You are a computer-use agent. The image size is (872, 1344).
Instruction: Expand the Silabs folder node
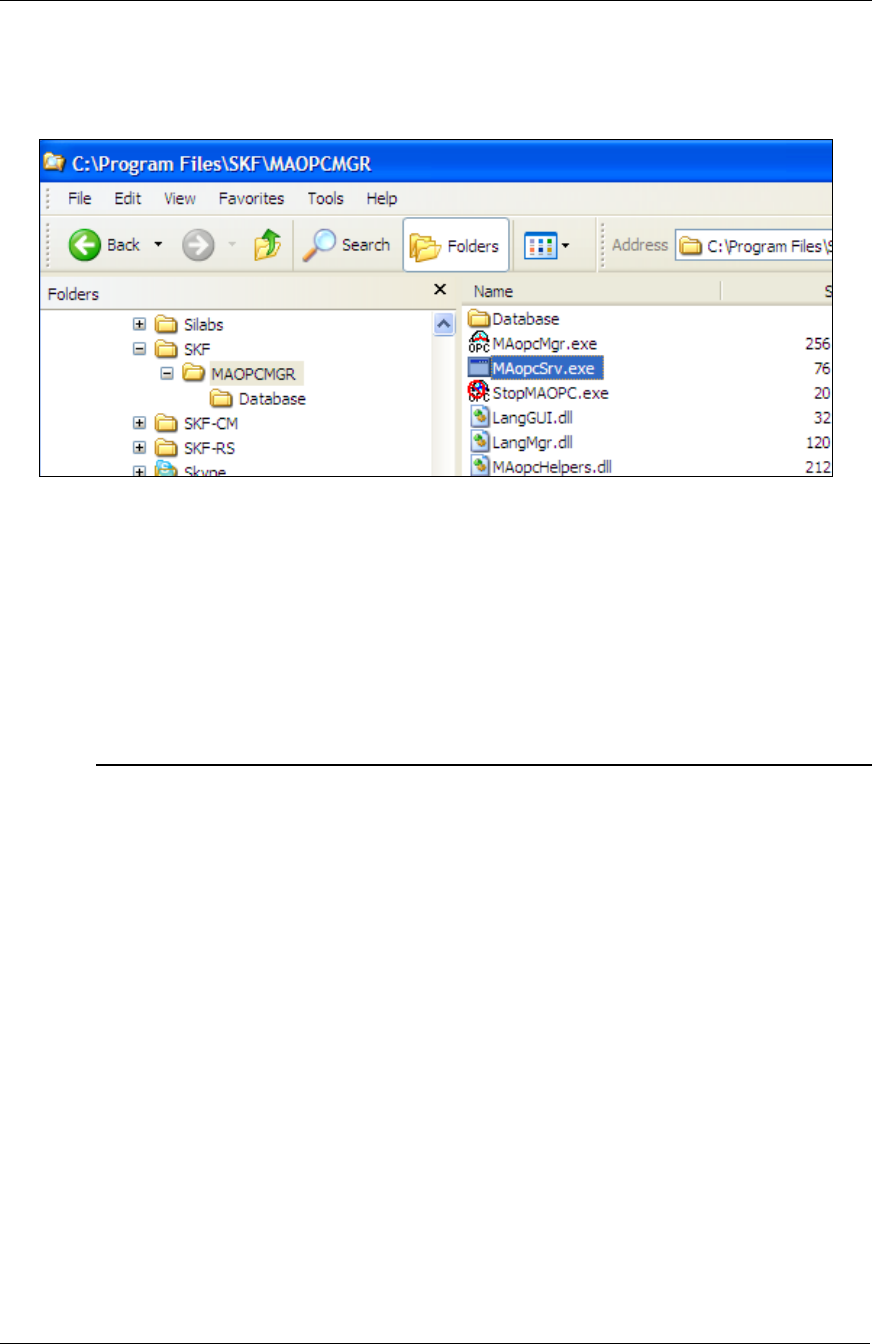coord(140,324)
